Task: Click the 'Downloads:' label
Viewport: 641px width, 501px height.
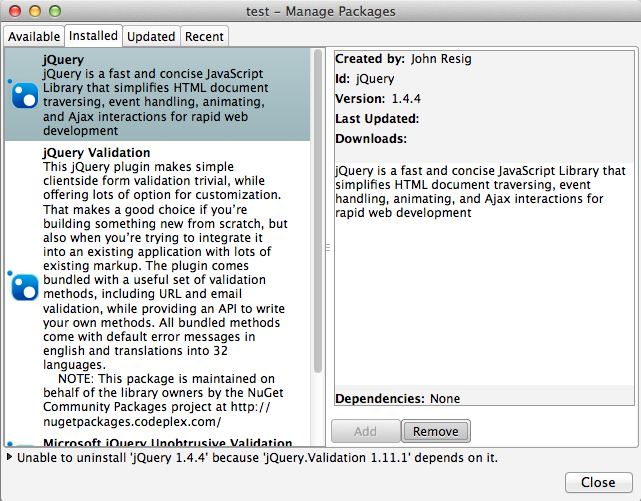Action: 371,139
